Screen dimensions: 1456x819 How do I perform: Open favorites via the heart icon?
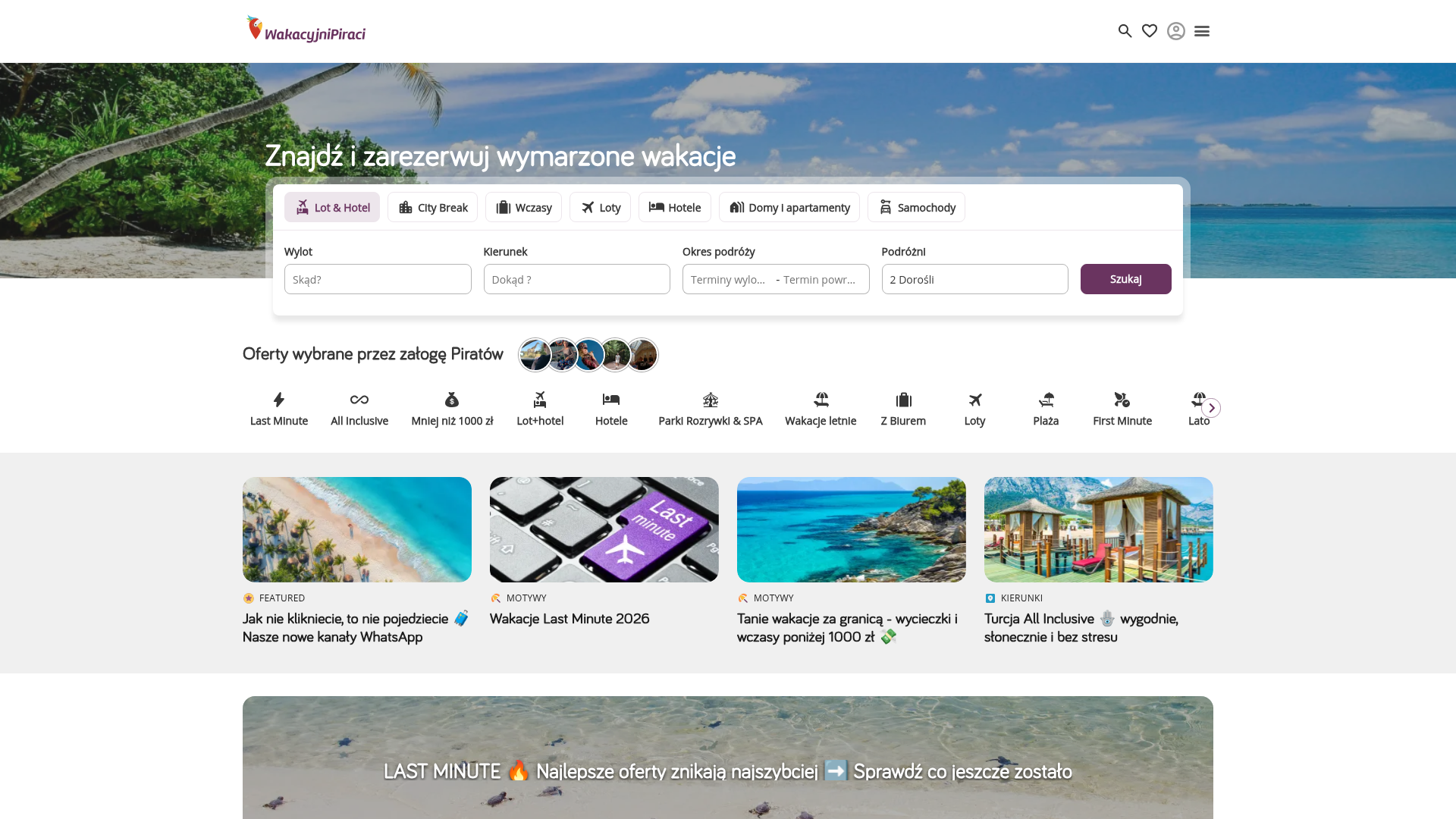tap(1150, 31)
